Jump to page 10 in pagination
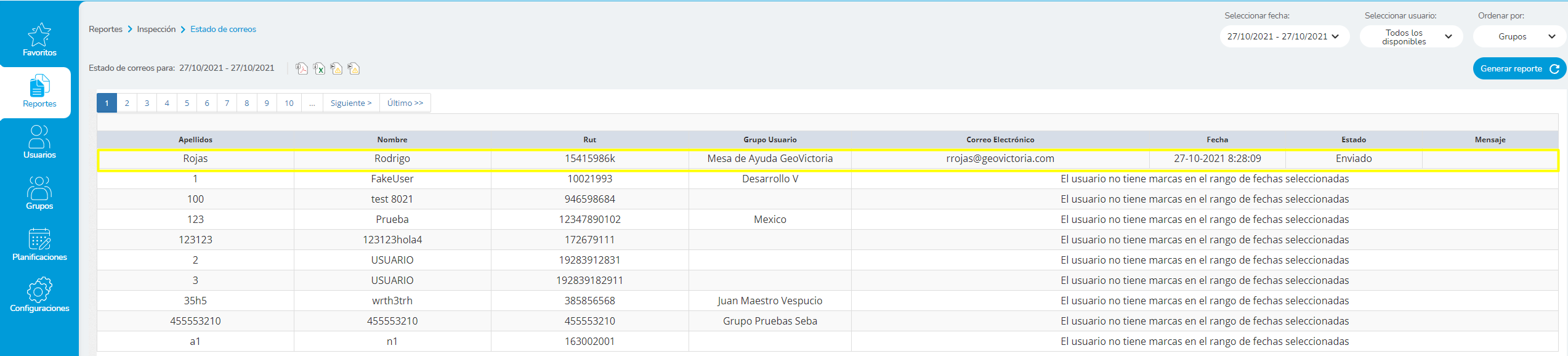The width and height of the screenshot is (1568, 356). pyautogui.click(x=289, y=103)
